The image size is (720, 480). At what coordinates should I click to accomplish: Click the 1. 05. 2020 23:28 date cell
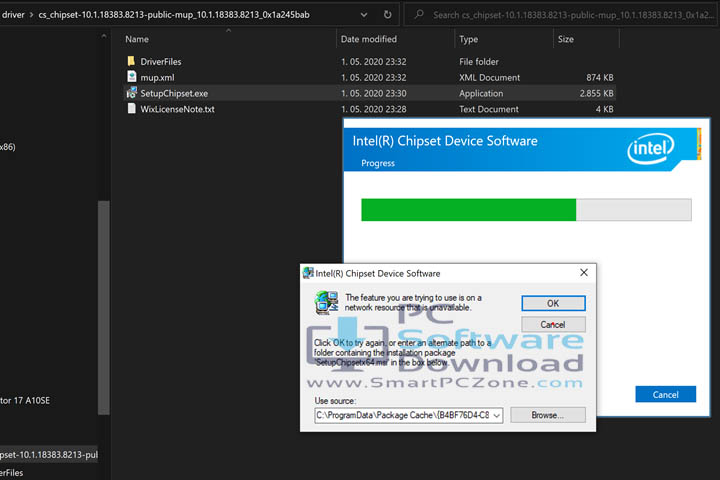373,109
